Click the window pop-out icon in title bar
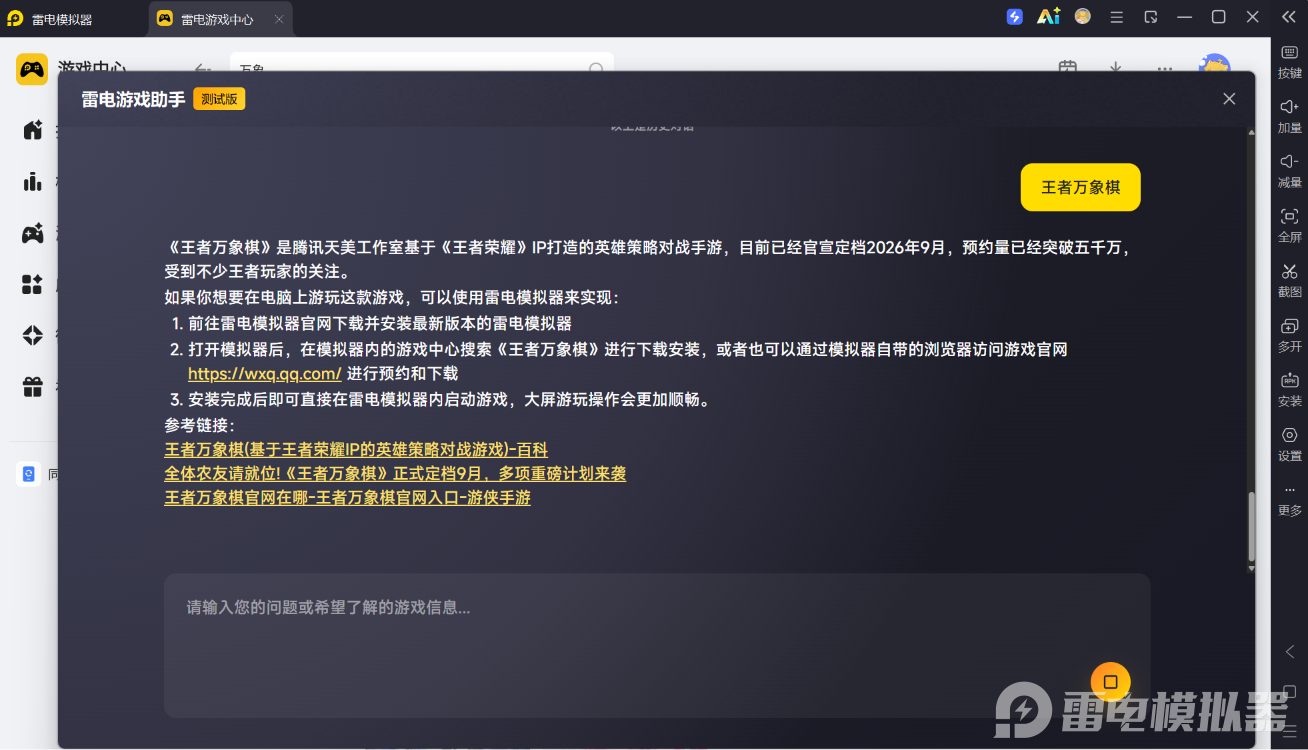The width and height of the screenshot is (1308, 750). pos(1151,17)
